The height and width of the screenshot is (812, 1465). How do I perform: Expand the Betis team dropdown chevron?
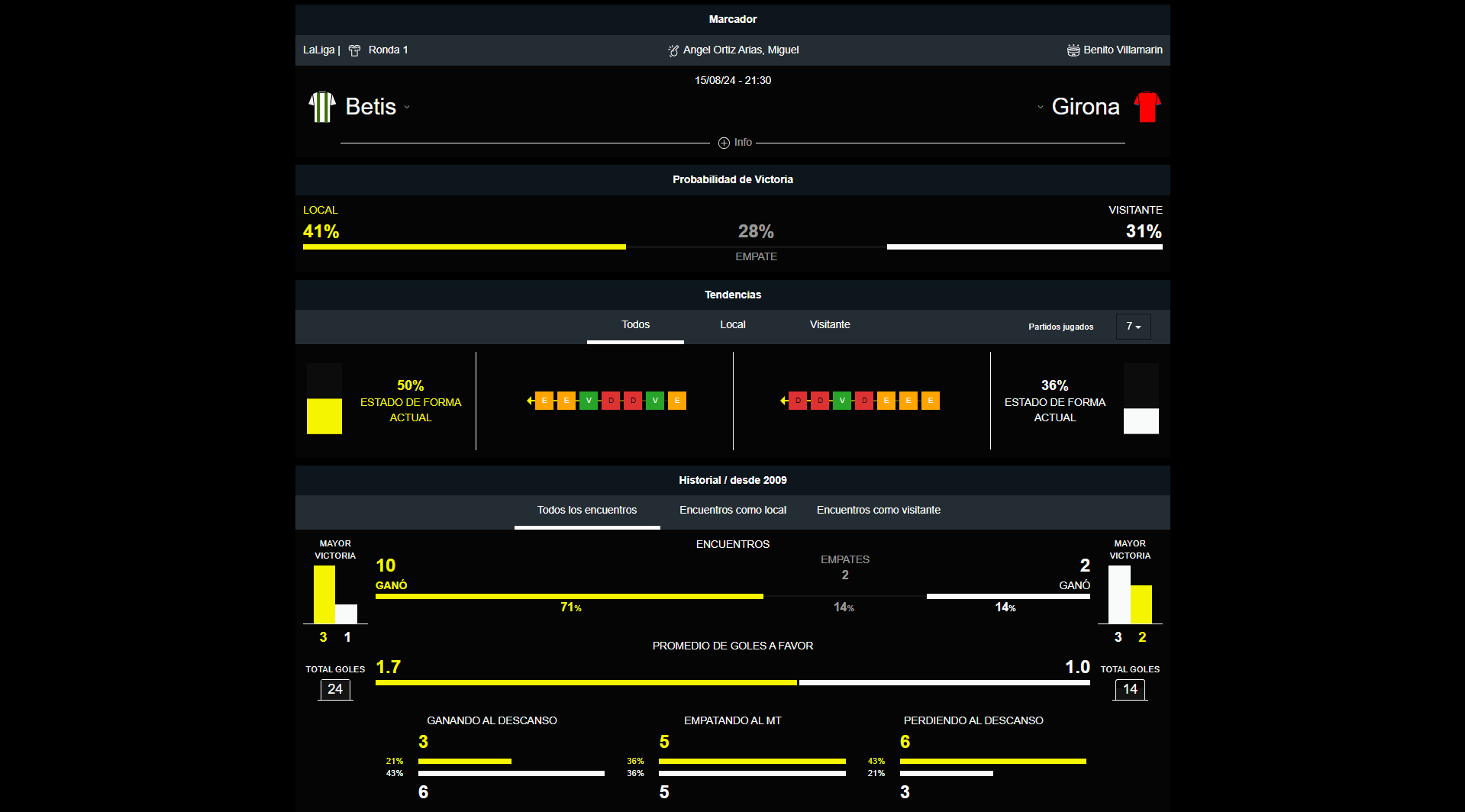tap(407, 108)
